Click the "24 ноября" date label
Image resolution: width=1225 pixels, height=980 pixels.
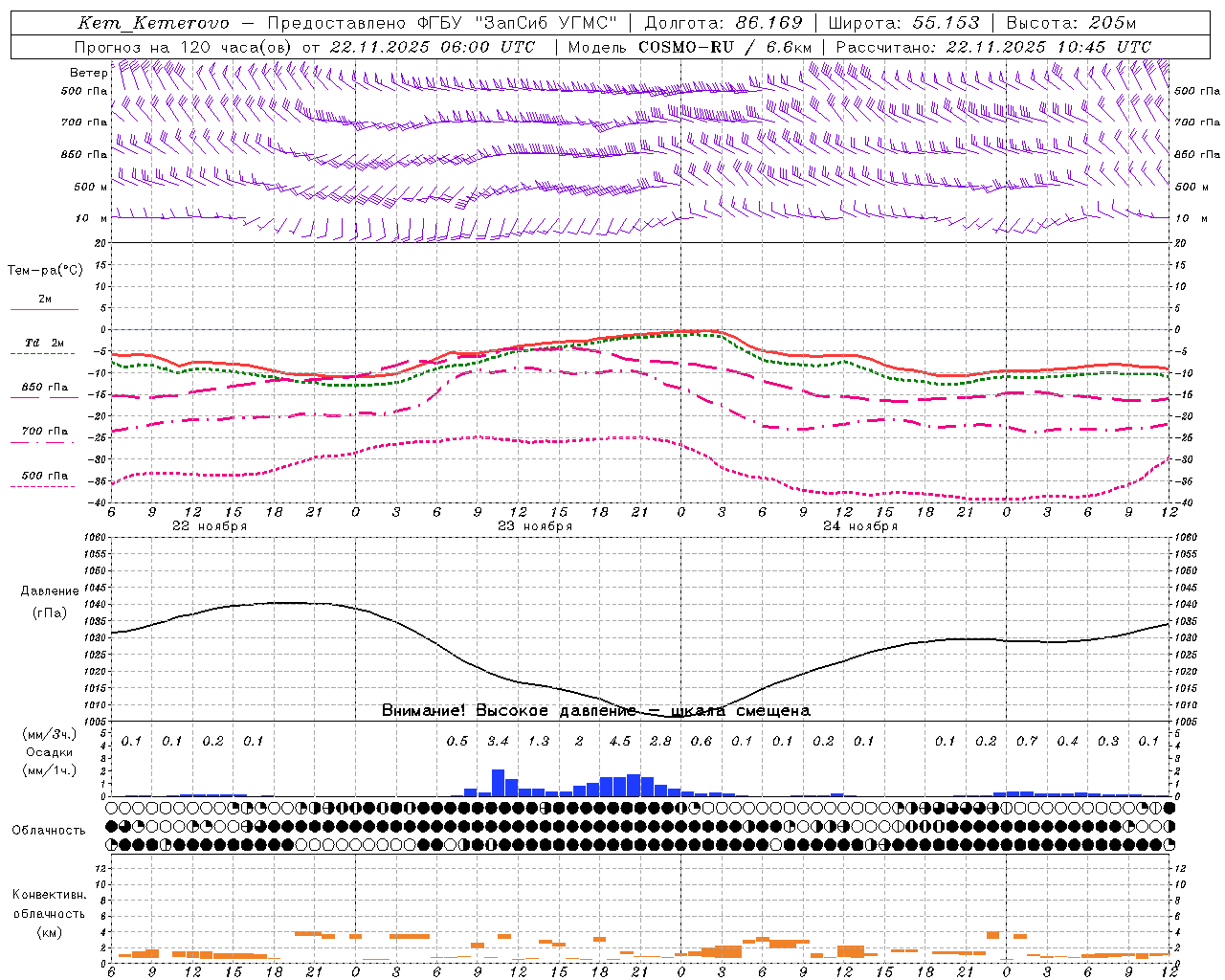point(860,526)
